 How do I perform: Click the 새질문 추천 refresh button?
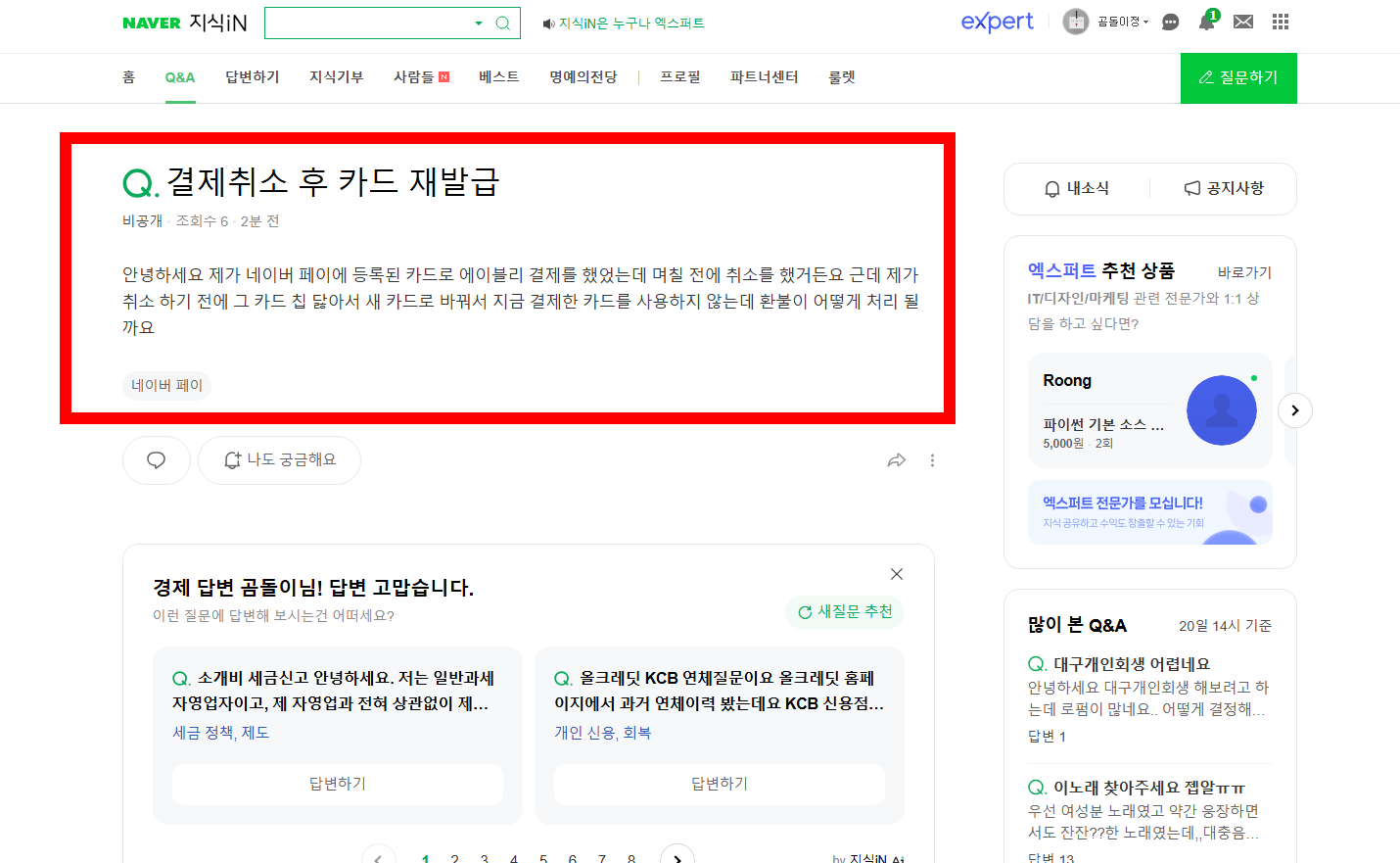[x=845, y=612]
